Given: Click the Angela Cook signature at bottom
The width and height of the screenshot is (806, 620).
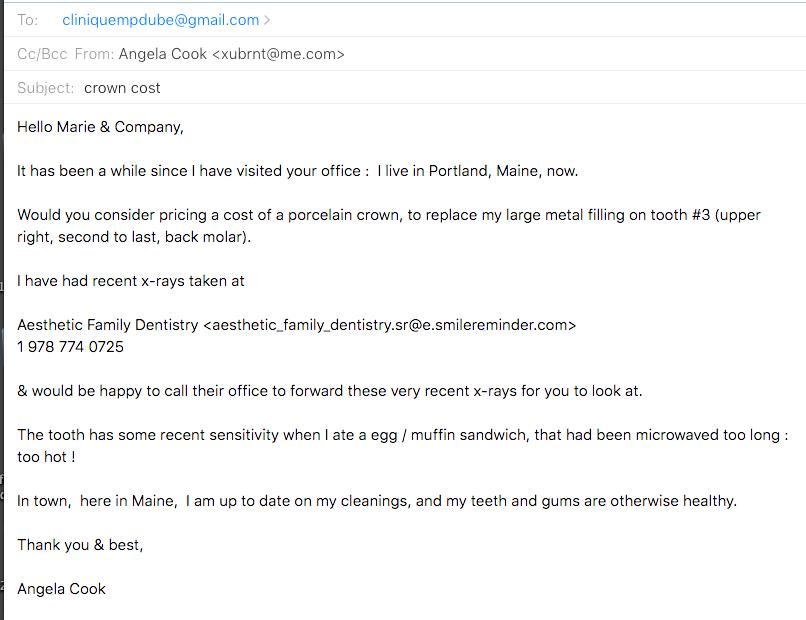Looking at the screenshot, I should [61, 589].
